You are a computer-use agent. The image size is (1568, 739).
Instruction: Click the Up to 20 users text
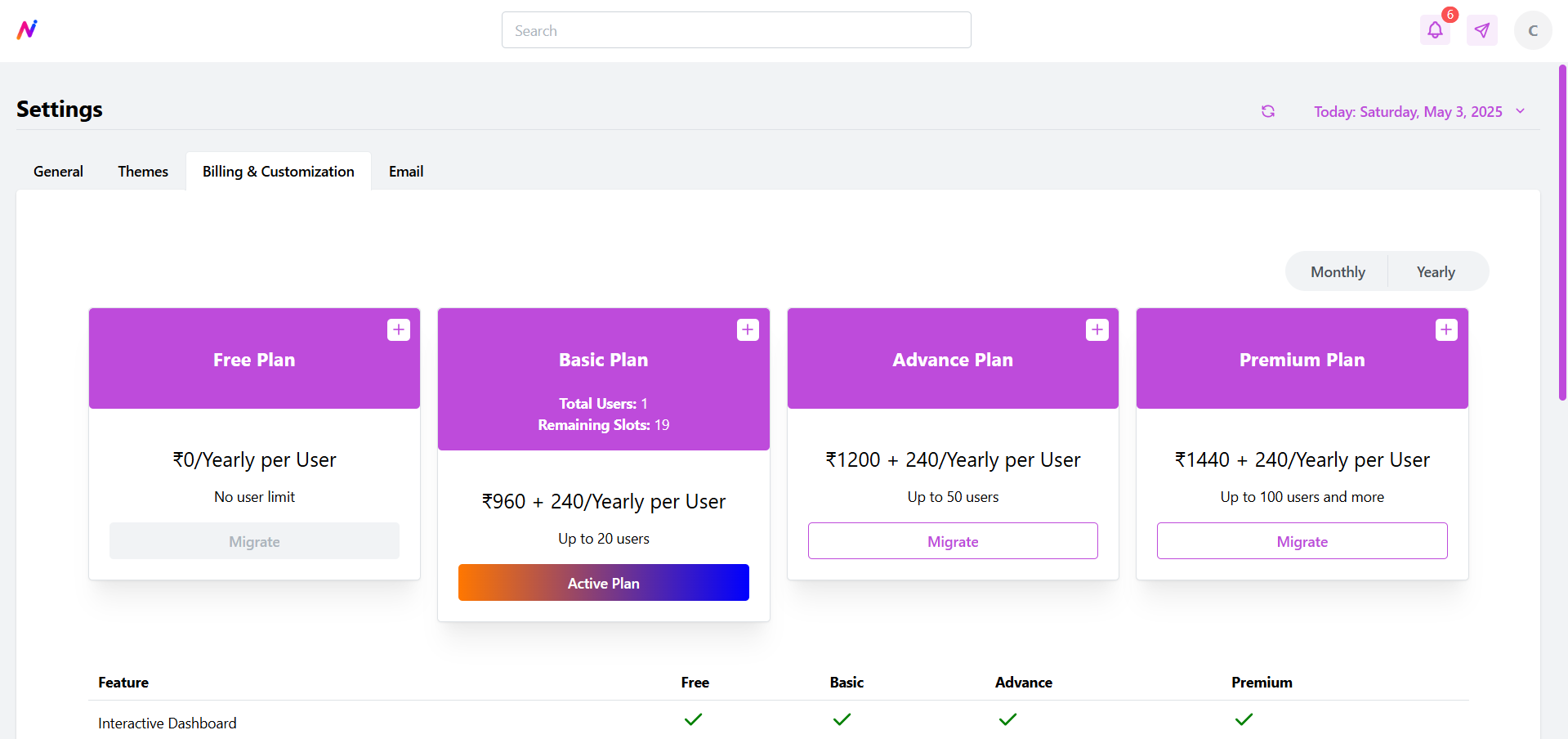604,539
